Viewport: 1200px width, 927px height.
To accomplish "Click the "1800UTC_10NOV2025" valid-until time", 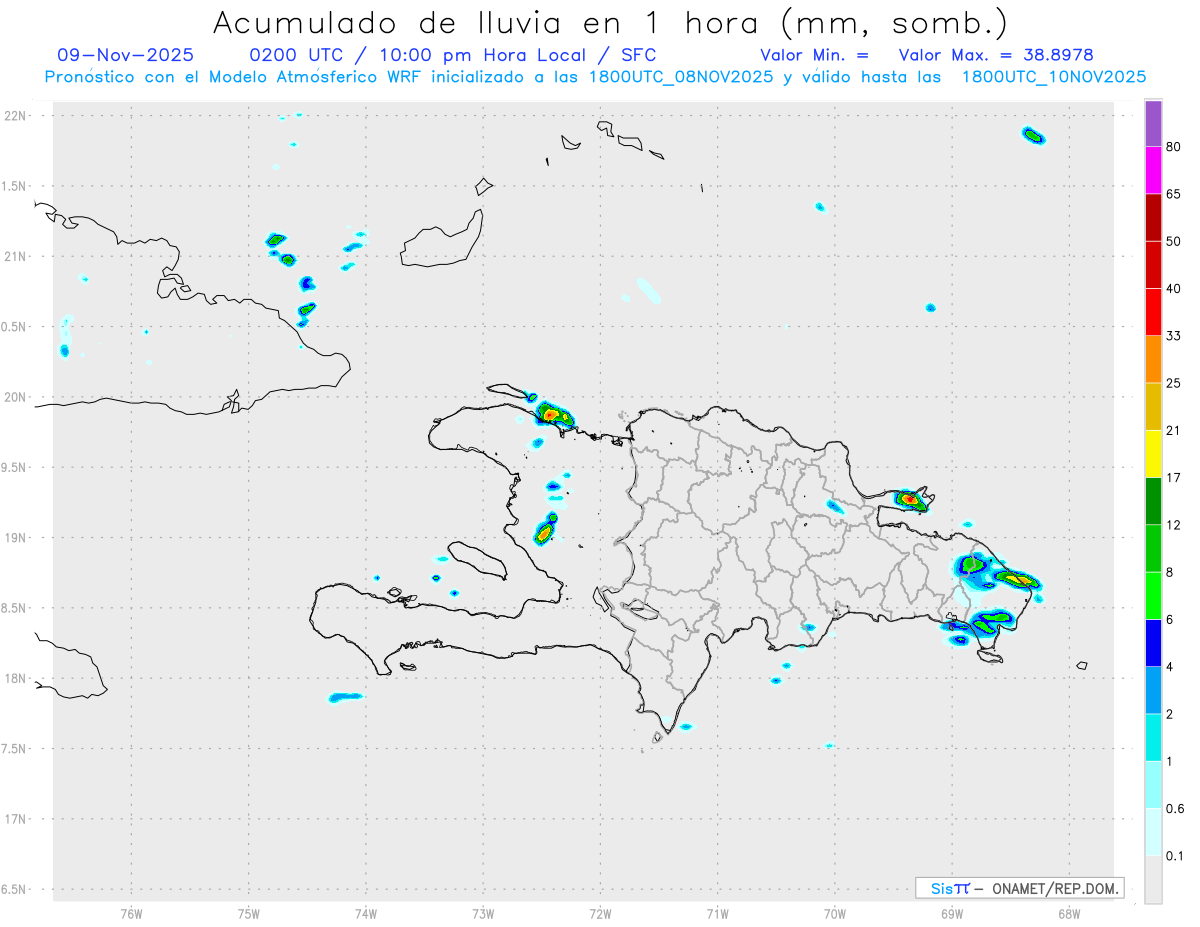I will [x=1053, y=77].
